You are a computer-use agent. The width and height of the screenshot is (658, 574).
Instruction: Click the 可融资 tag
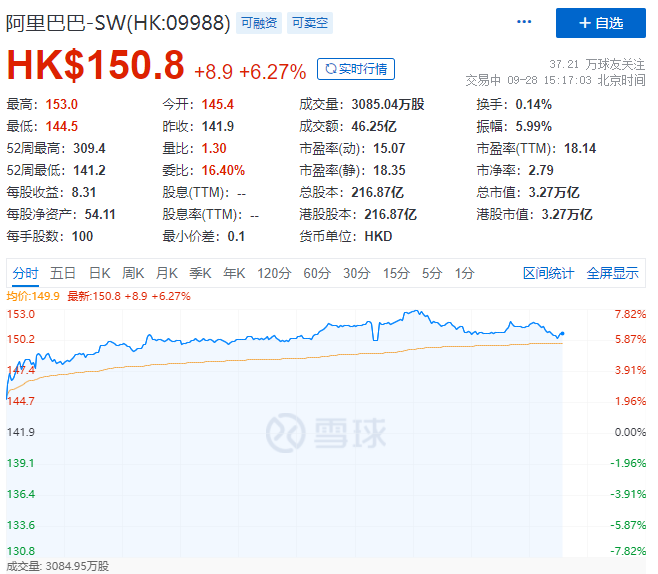(258, 21)
